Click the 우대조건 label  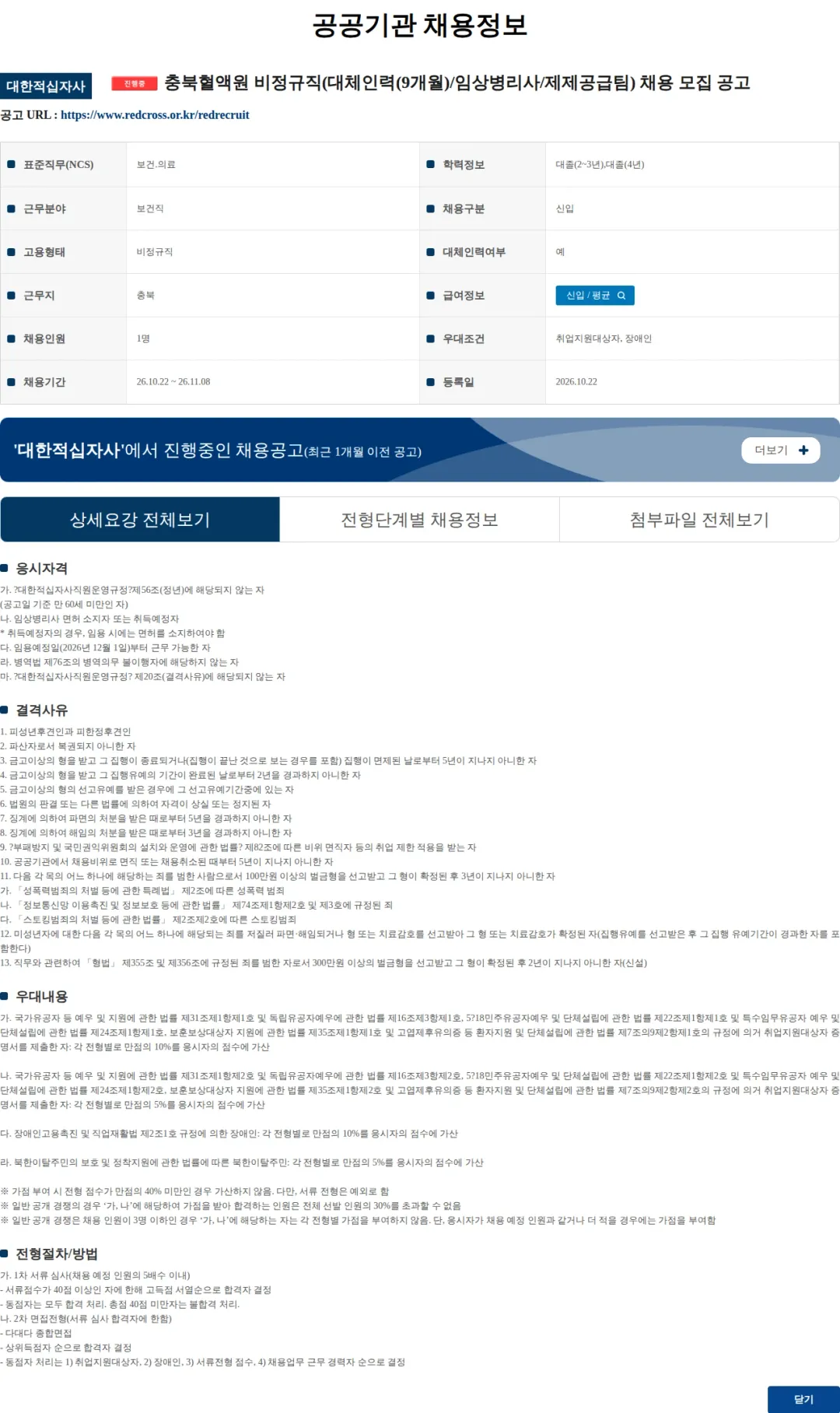[464, 339]
